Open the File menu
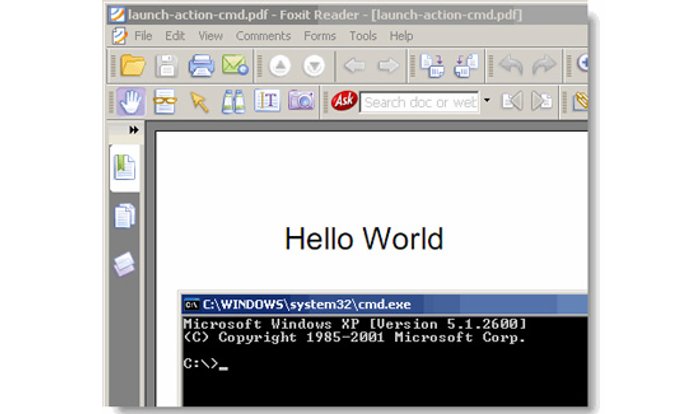This screenshot has width=700, height=414. 143,36
